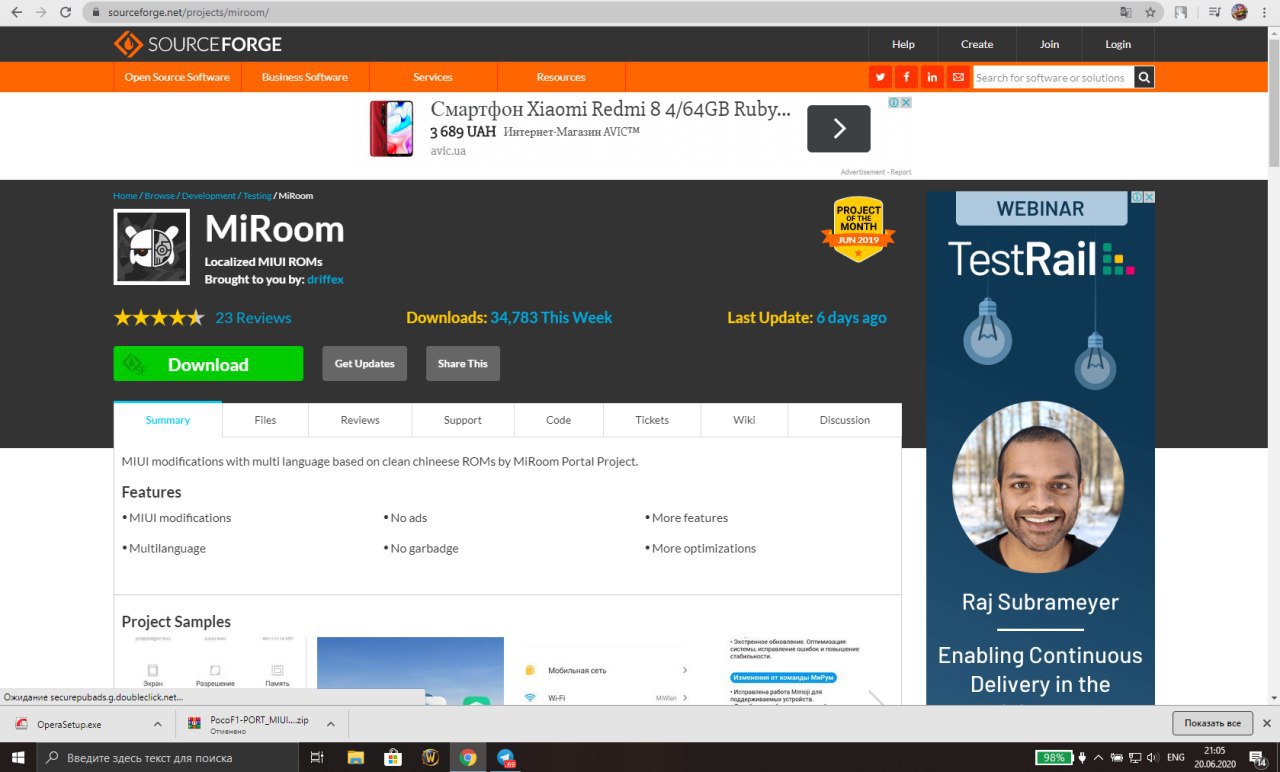Viewport: 1280px width, 772px height.
Task: Open SourceForge LinkedIn page icon
Action: point(932,77)
